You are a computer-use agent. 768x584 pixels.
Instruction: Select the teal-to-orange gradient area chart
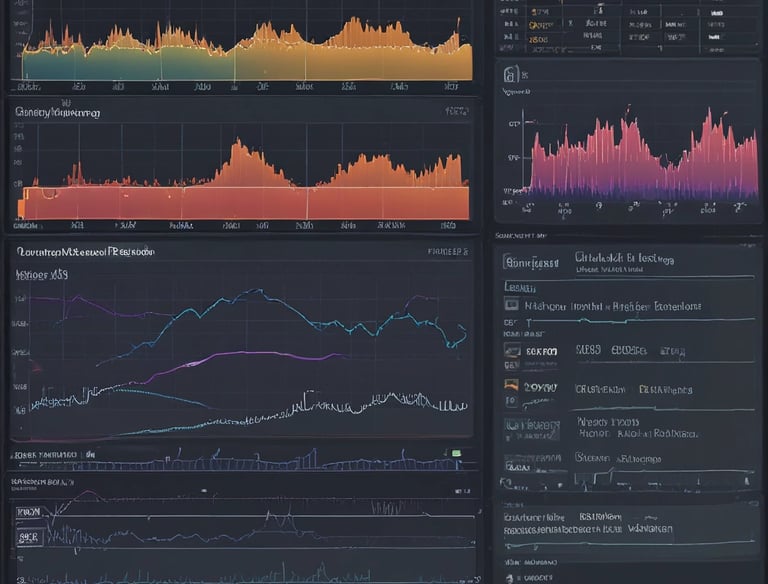coord(247,49)
